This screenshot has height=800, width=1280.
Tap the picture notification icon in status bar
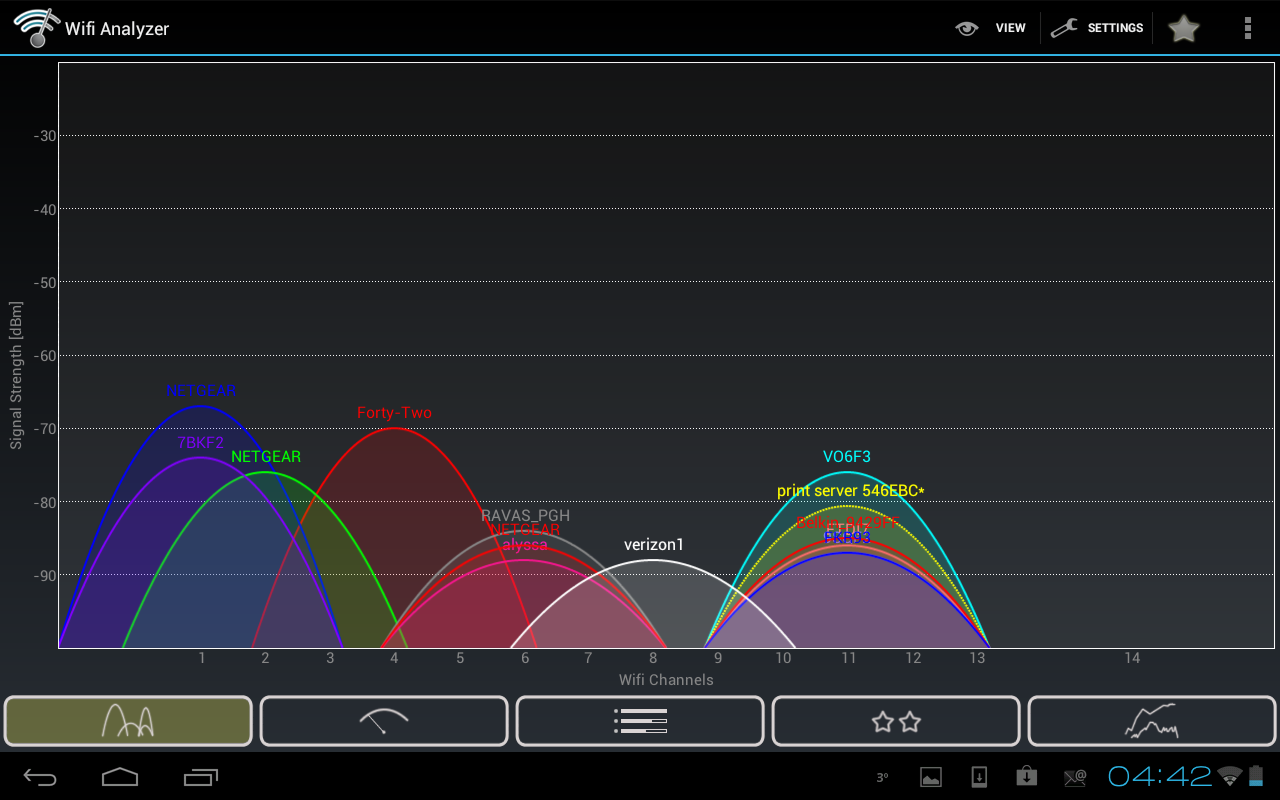[931, 777]
